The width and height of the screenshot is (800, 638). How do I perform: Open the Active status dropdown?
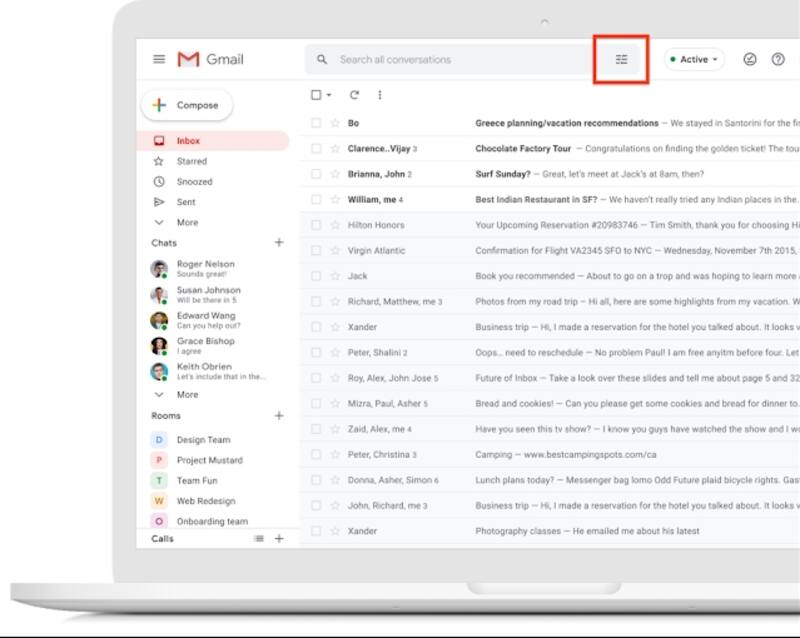tap(694, 60)
